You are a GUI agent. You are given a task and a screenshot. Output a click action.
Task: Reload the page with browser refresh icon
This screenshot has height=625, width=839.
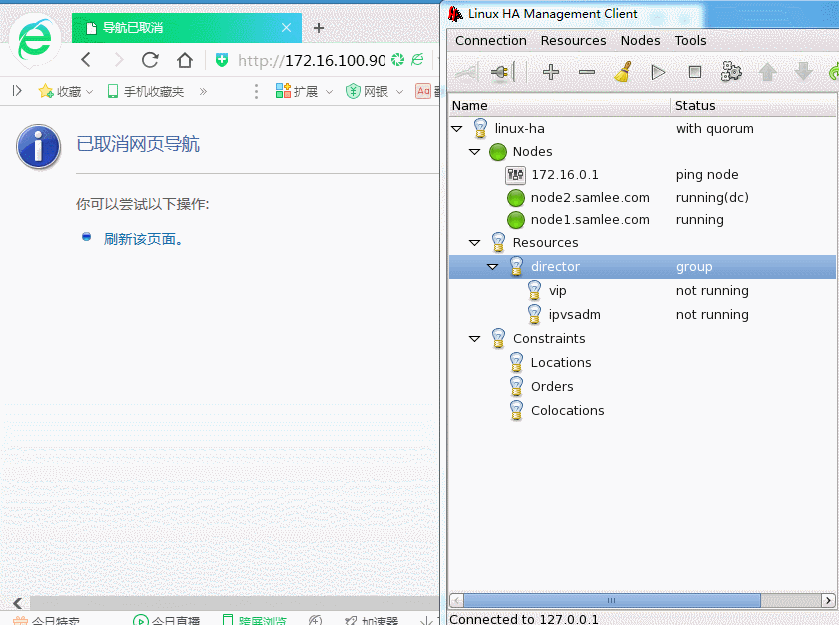pos(150,60)
